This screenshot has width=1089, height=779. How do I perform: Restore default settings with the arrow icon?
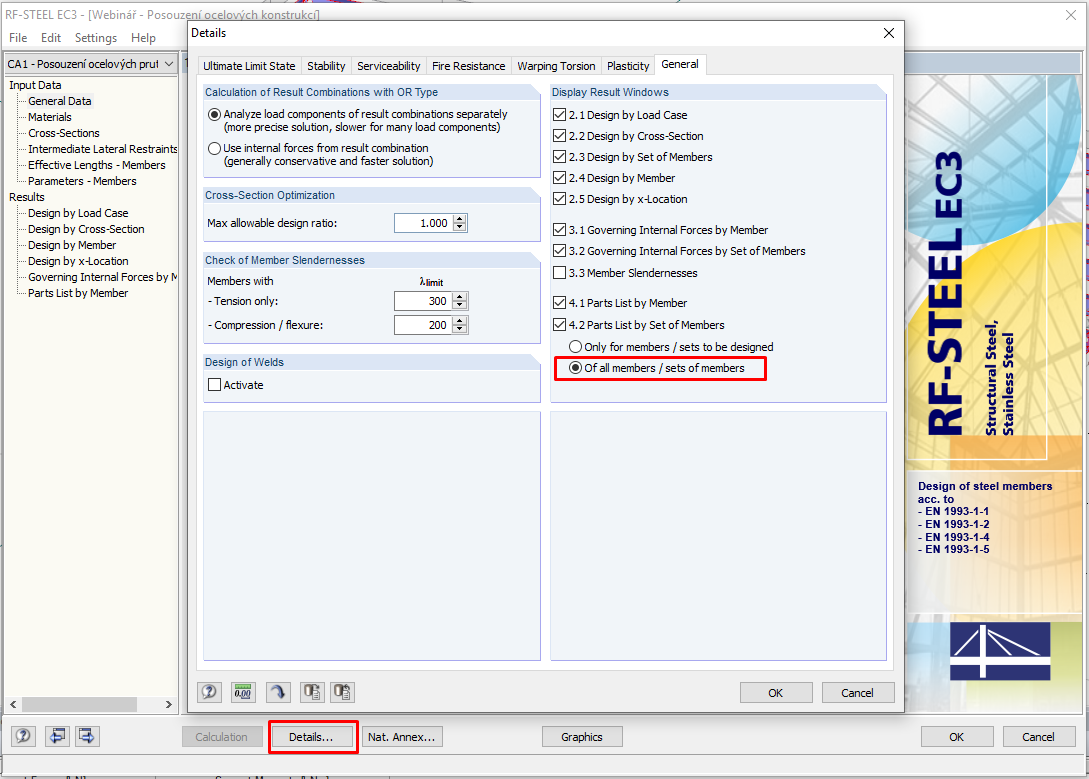point(278,692)
